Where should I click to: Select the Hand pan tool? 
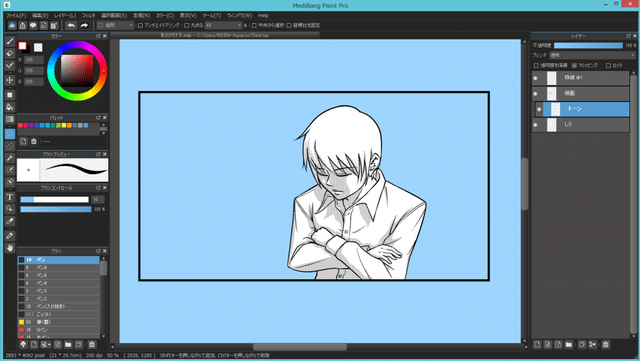click(x=10, y=248)
